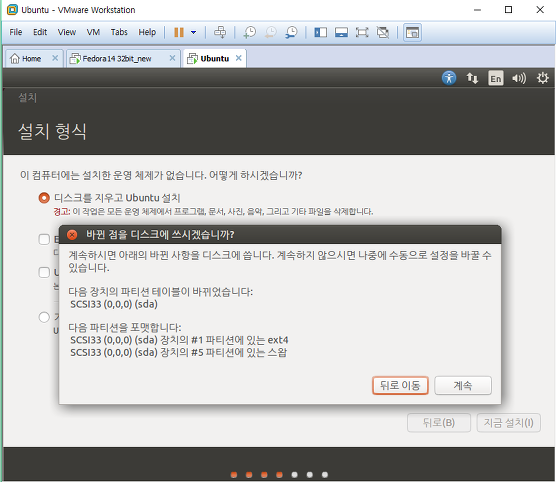Image resolution: width=556 pixels, height=482 pixels.
Task: Open the En keyboard layout indicator
Action: (x=496, y=78)
